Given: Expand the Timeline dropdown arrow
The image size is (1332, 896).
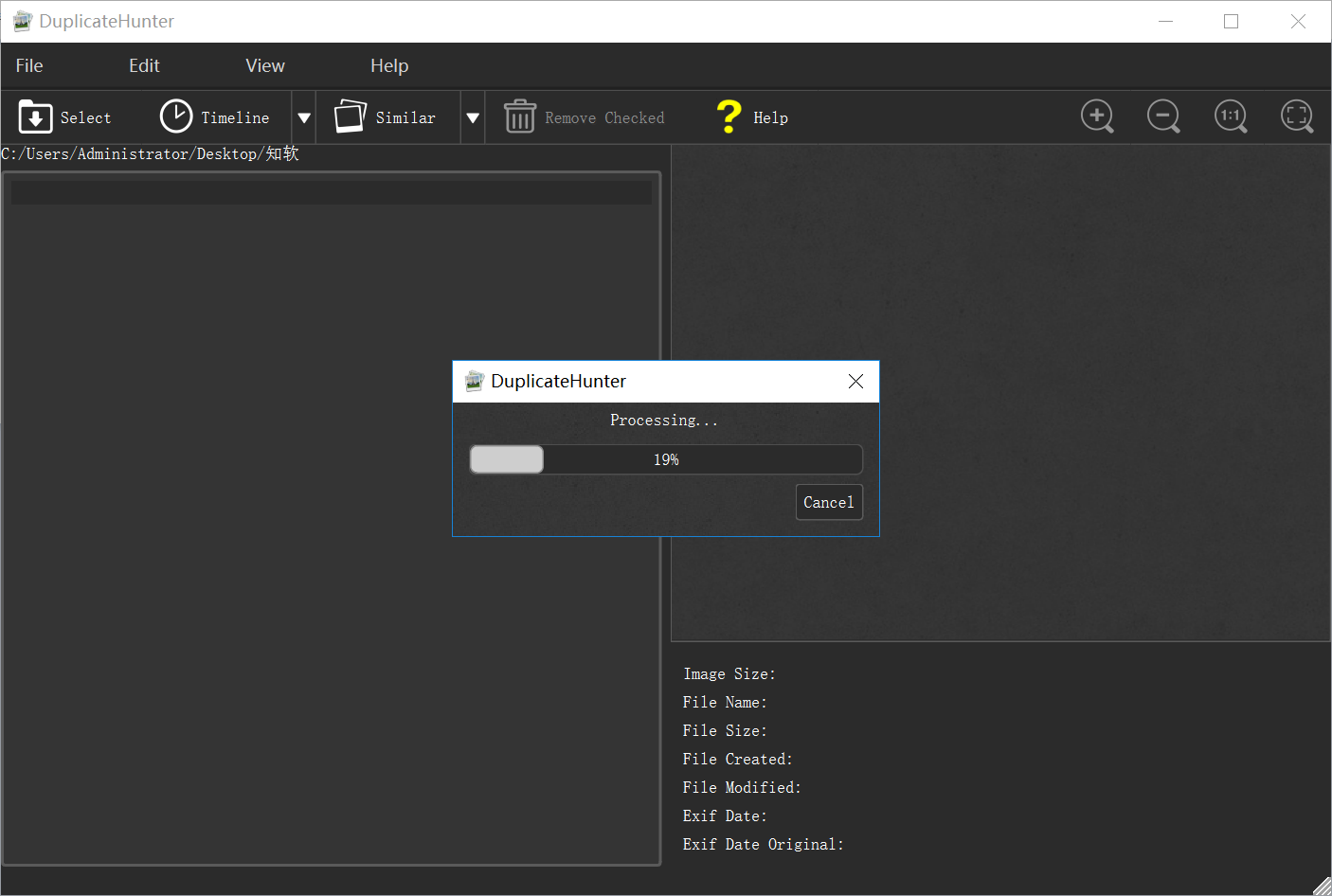Looking at the screenshot, I should (304, 117).
